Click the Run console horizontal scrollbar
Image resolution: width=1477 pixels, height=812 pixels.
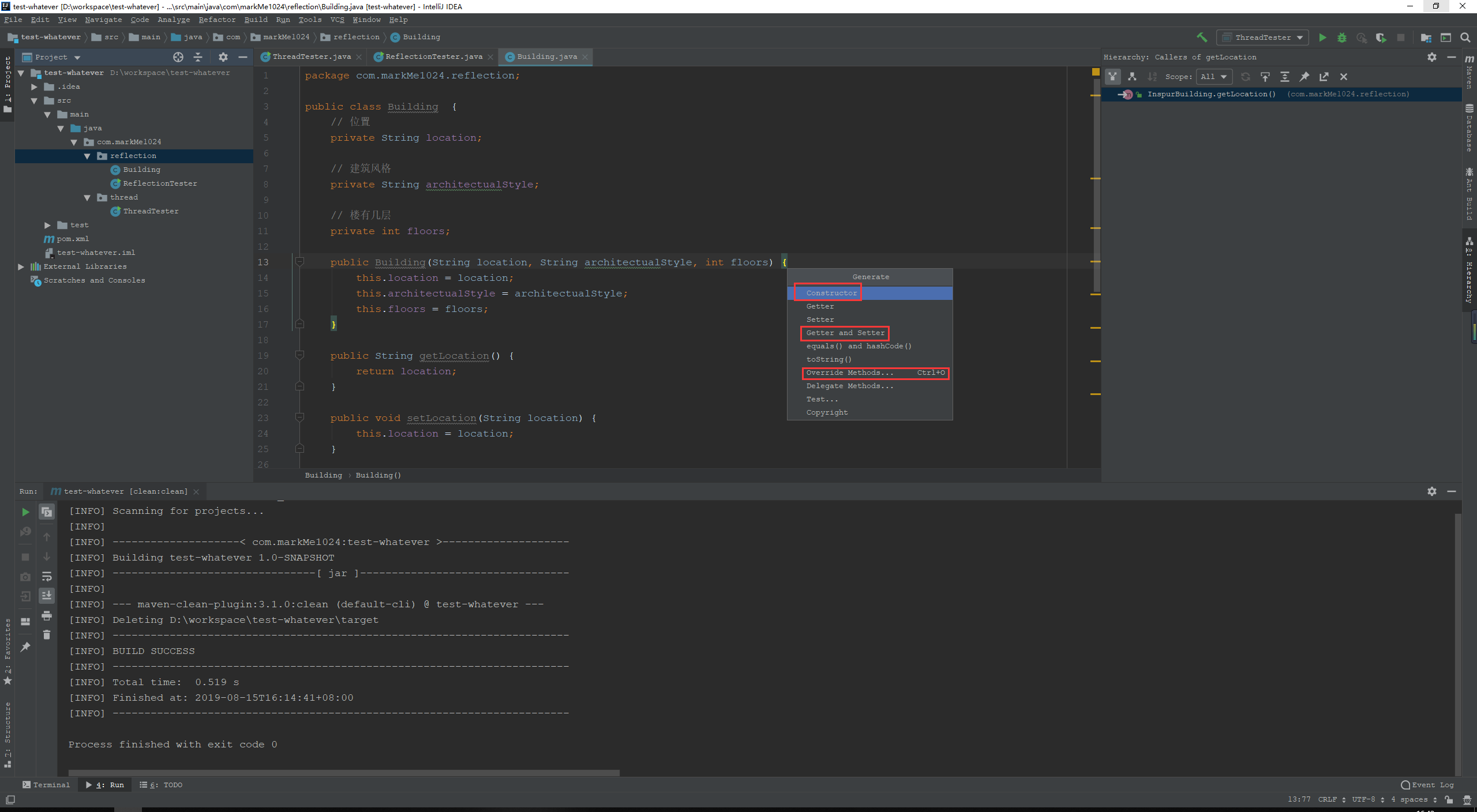tap(344, 773)
